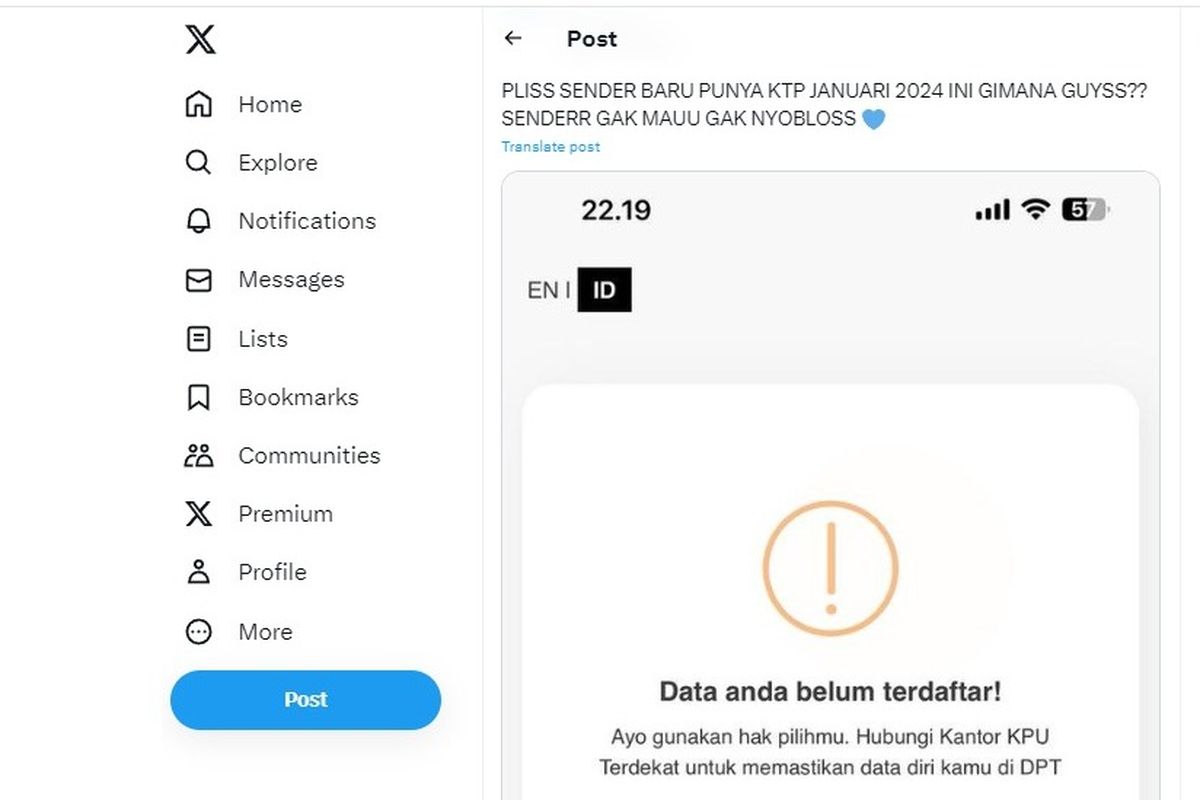Screen dimensions: 1200x800
Task: Open the Translate post link
Action: pos(550,146)
